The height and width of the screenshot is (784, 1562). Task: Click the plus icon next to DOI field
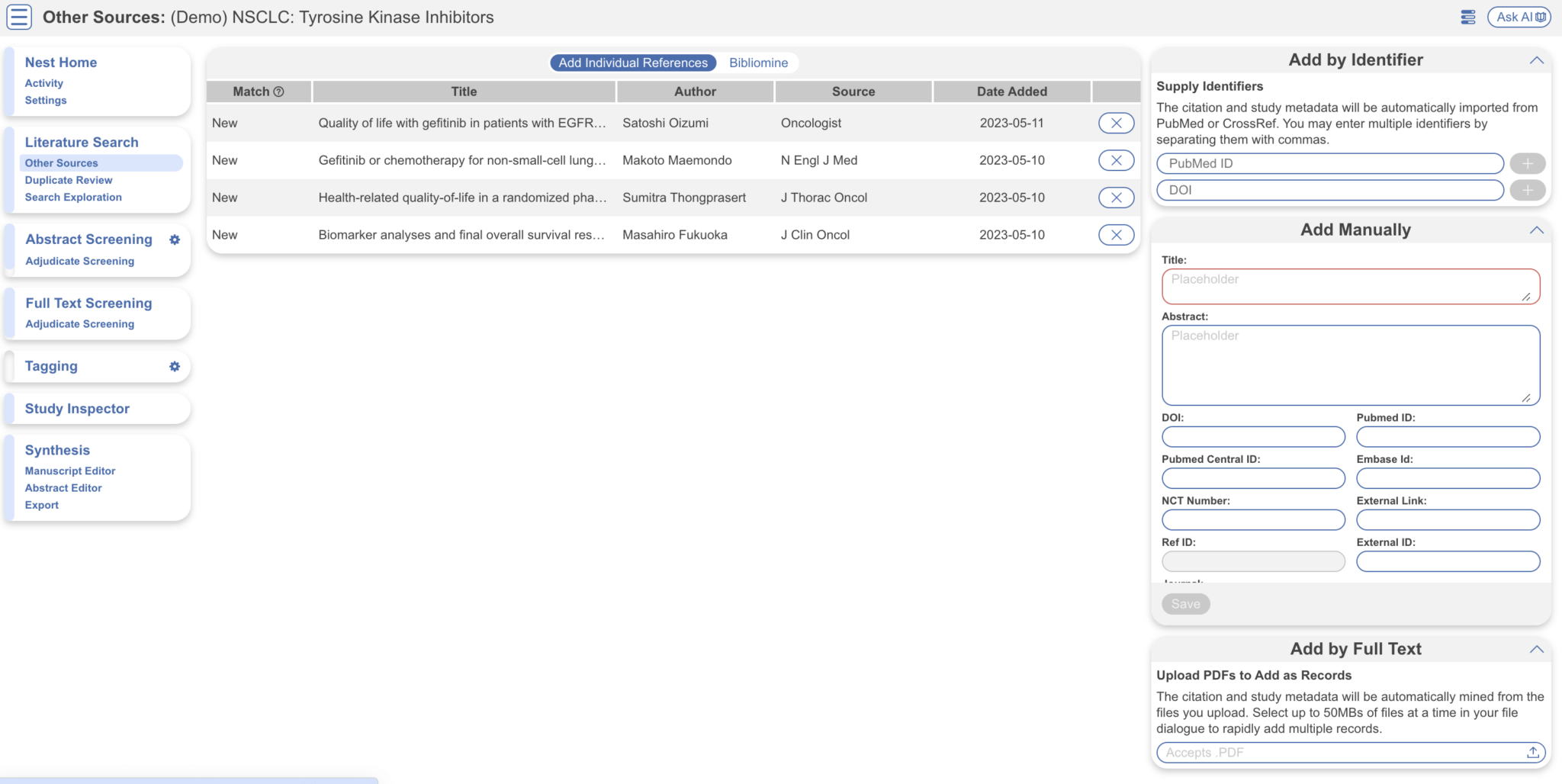1527,190
